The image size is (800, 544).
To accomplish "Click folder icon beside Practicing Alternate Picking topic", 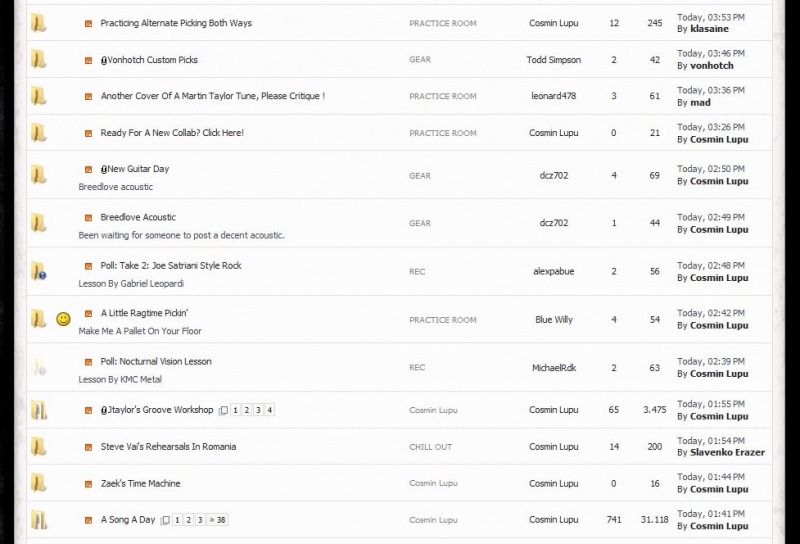I will 39,23.
